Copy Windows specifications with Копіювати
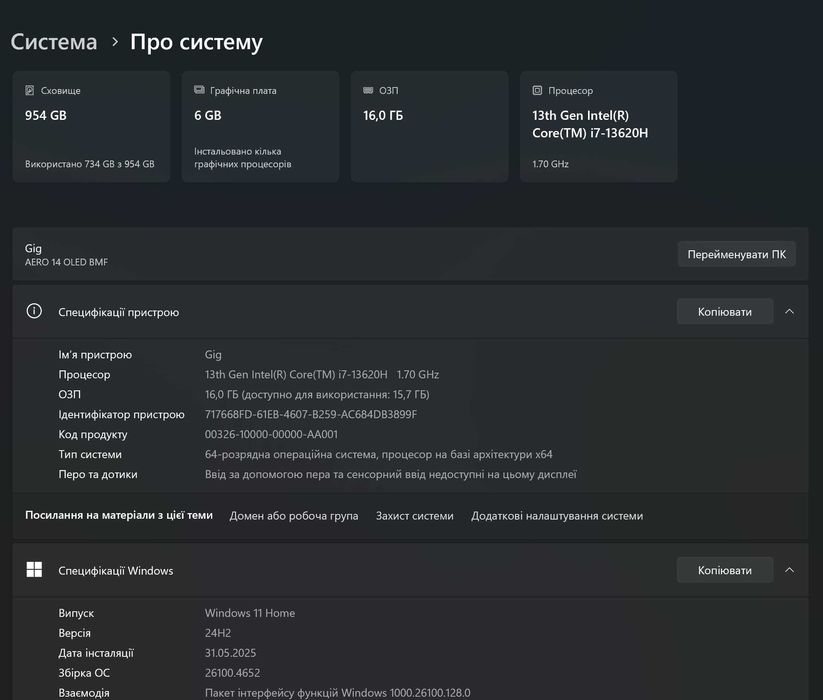The image size is (823, 700). pos(725,570)
